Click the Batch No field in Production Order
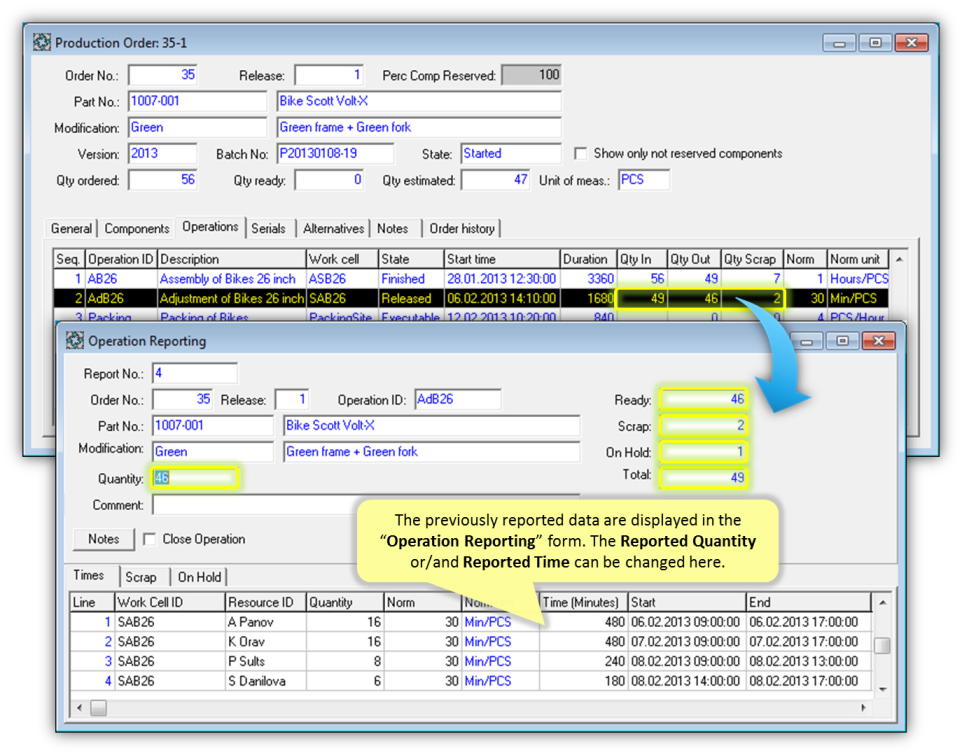962x755 pixels. click(x=336, y=153)
